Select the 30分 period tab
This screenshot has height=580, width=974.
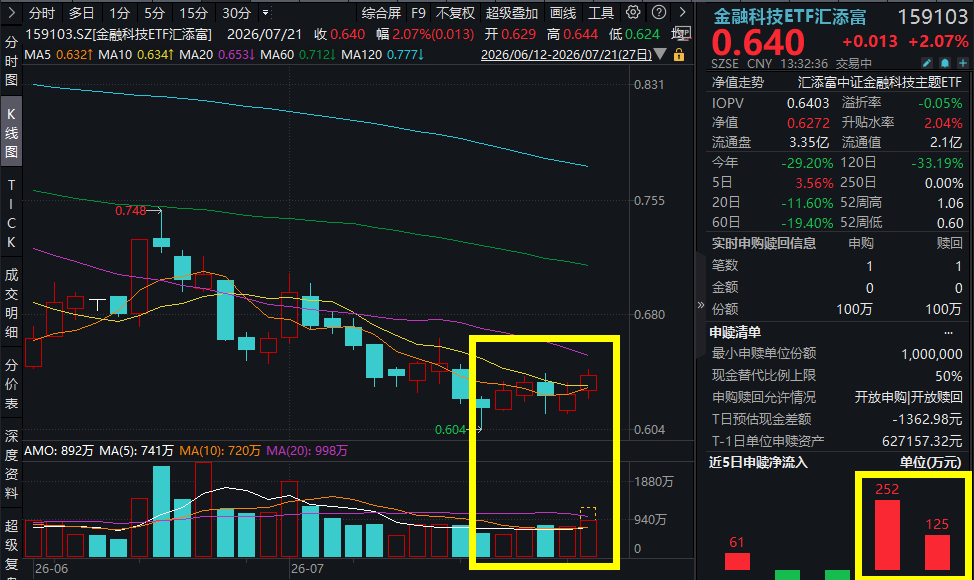pos(236,13)
